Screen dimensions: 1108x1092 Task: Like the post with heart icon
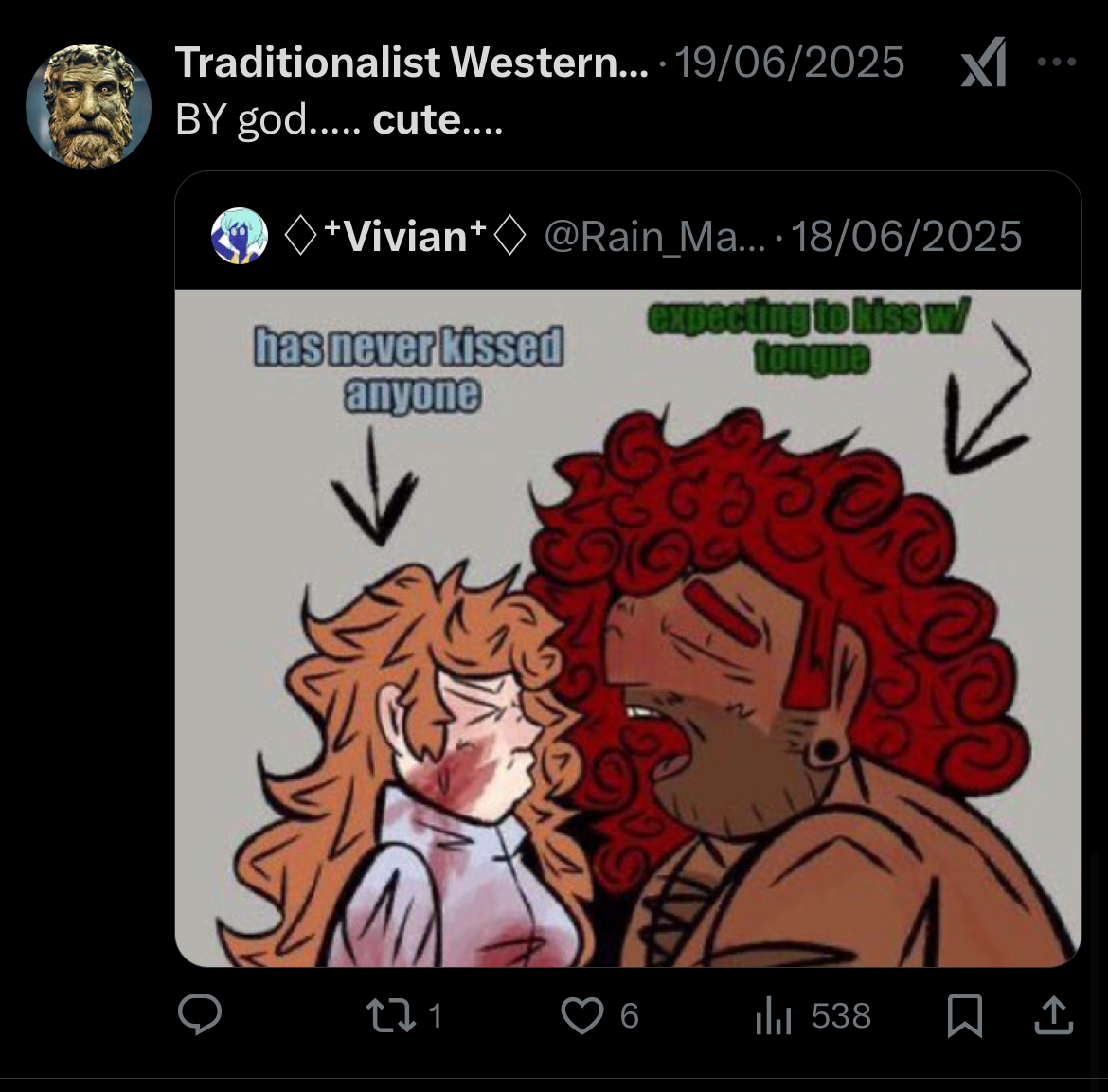[581, 1015]
